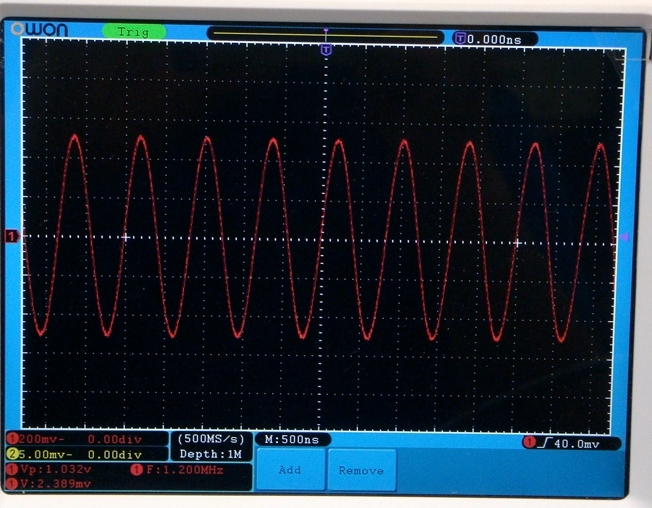Image resolution: width=652 pixels, height=508 pixels.
Task: Click the F:1.200MHz frequency measurement
Action: tap(185, 470)
